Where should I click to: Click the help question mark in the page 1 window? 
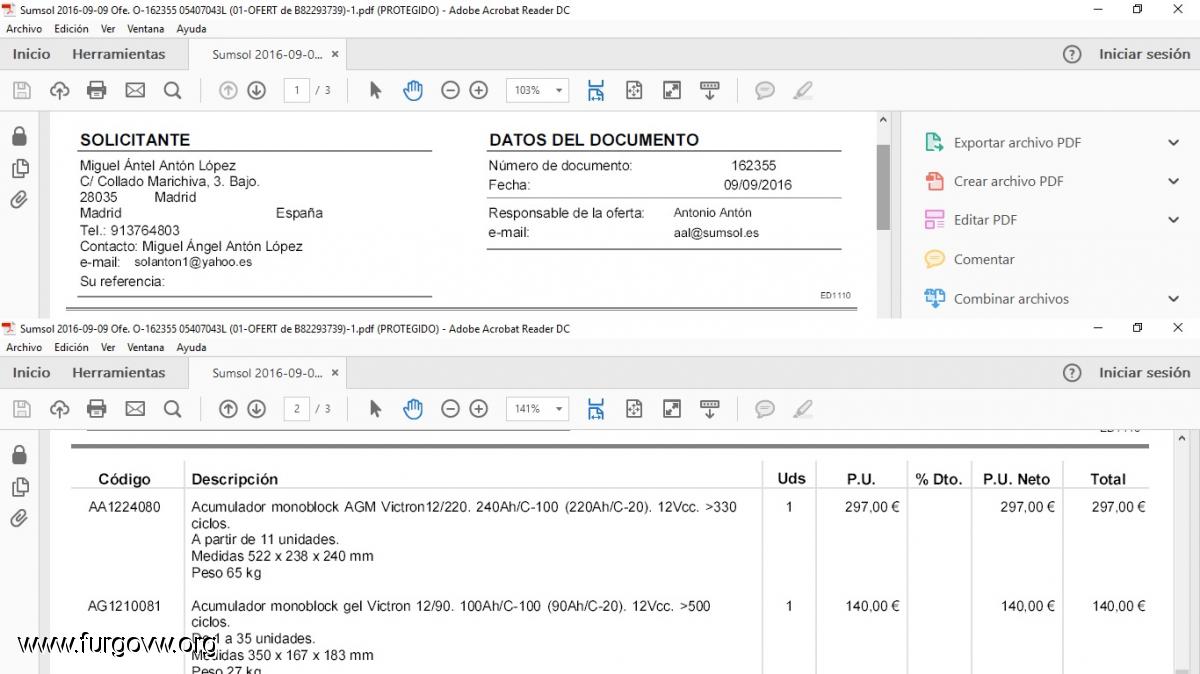pyautogui.click(x=1072, y=55)
